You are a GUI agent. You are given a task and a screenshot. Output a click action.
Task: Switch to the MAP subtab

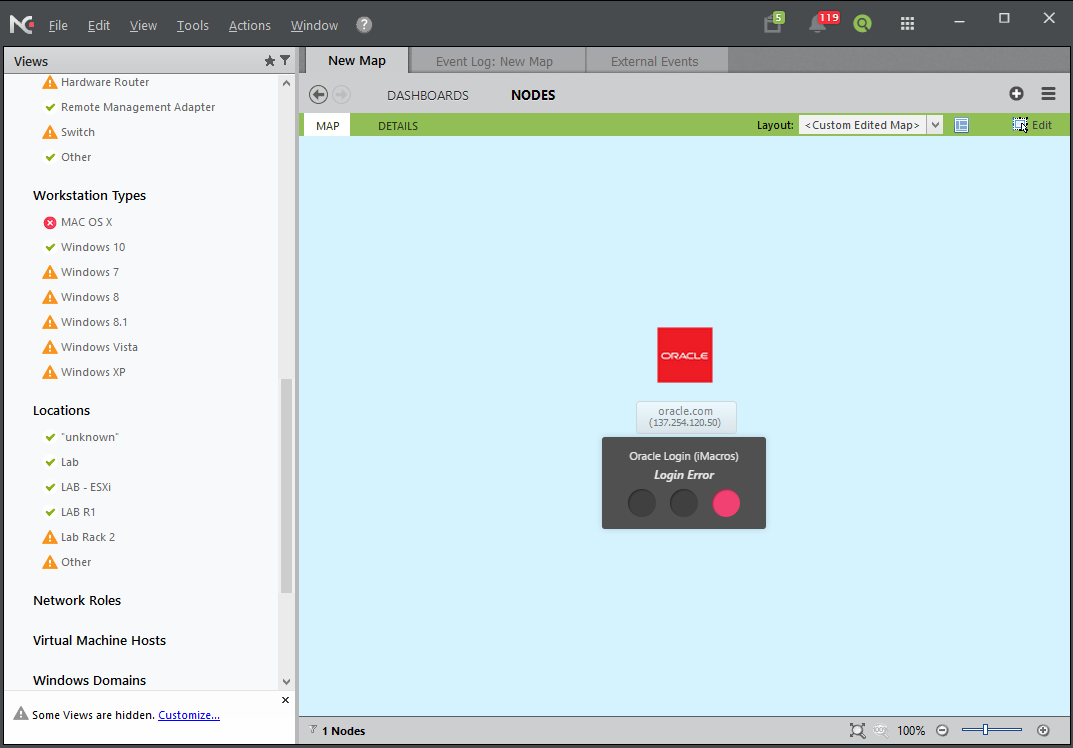(327, 125)
